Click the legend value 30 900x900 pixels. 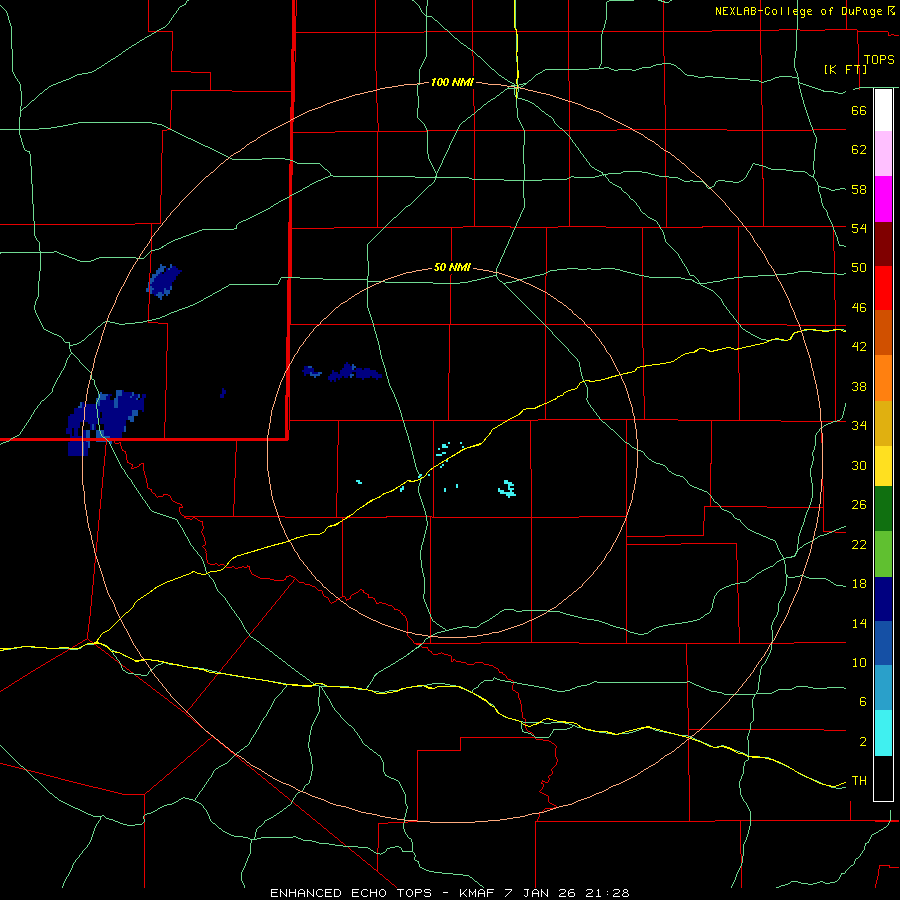[859, 465]
